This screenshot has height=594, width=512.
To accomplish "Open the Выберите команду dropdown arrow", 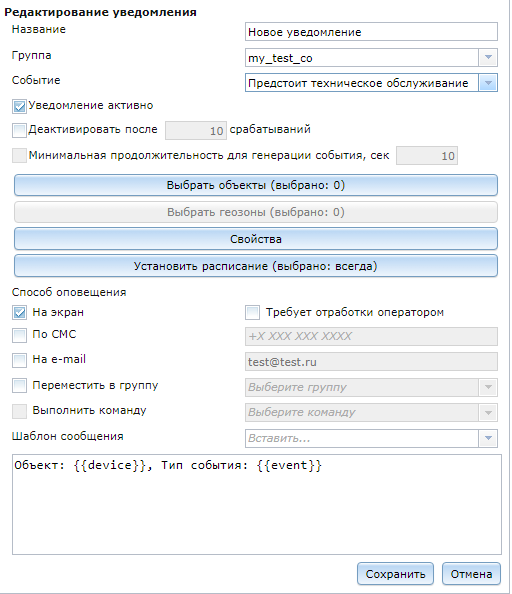I will tap(488, 413).
